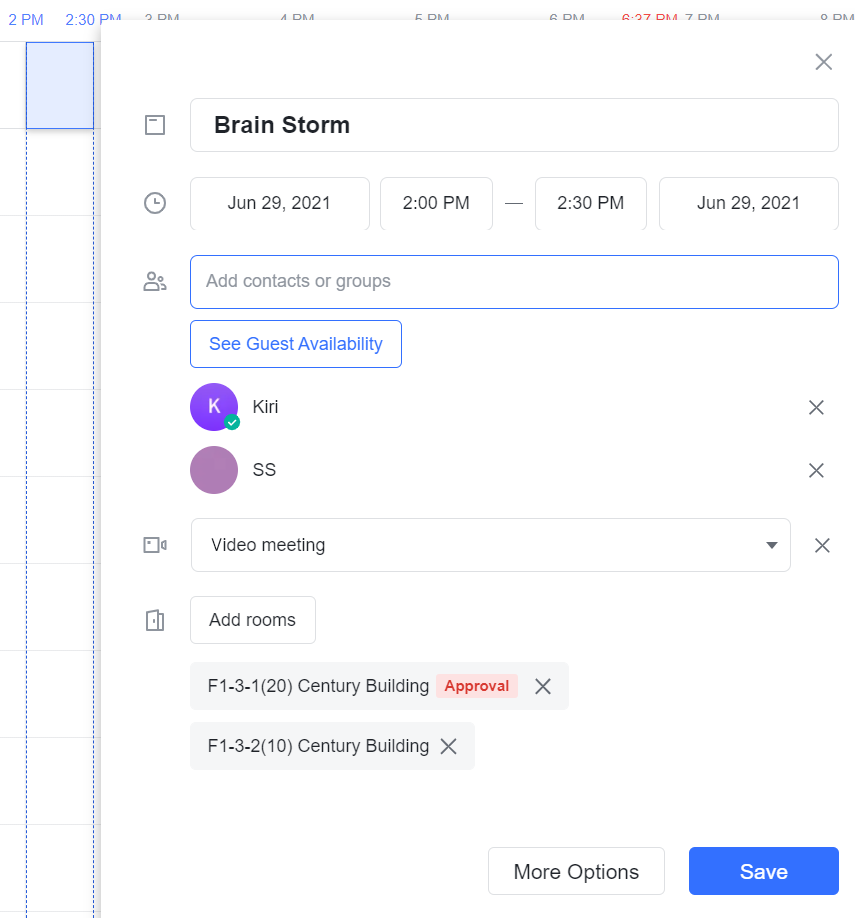Select the highlighted 2 PM calendar slot

pyautogui.click(x=60, y=86)
